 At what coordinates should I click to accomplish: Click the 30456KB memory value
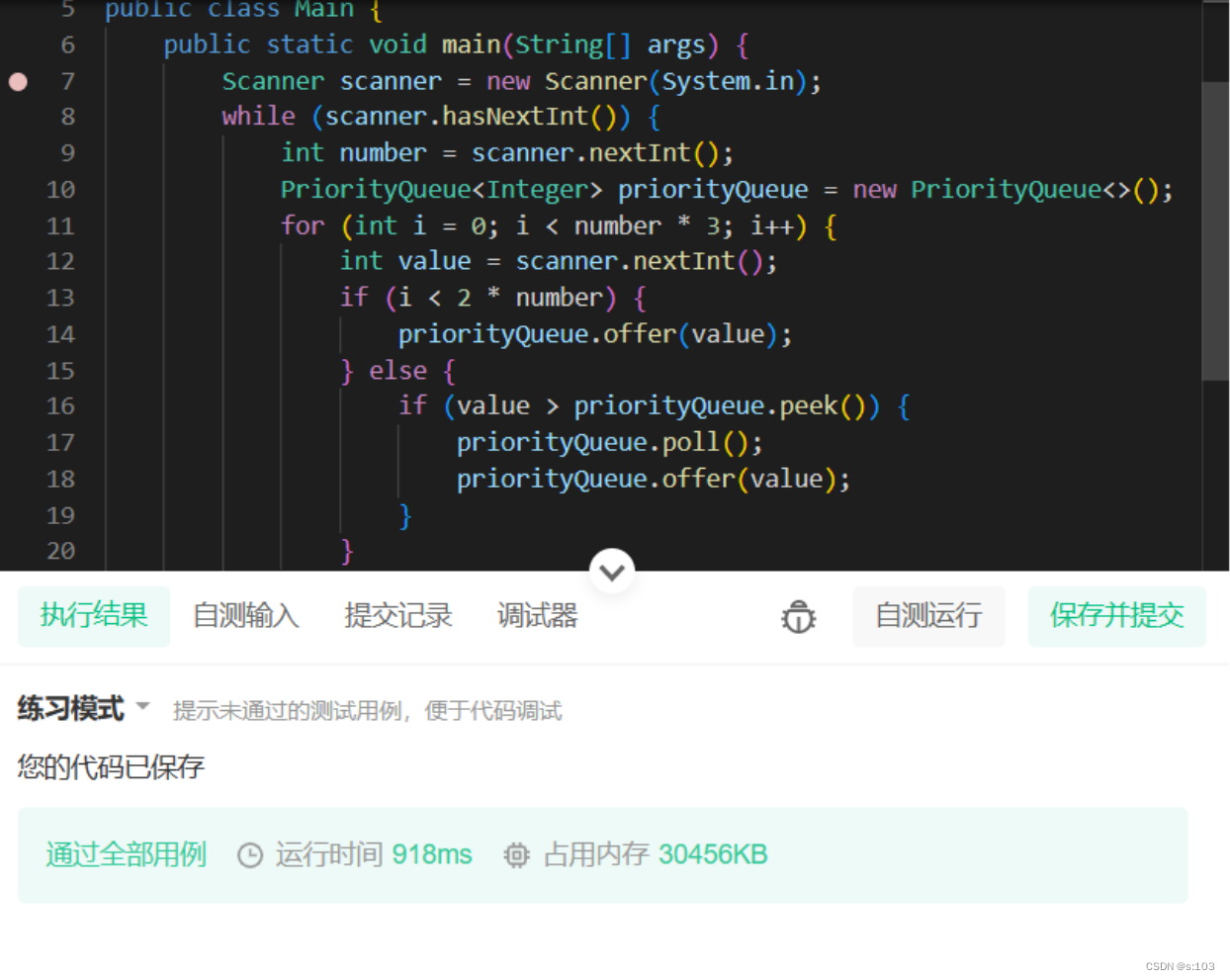(x=713, y=854)
